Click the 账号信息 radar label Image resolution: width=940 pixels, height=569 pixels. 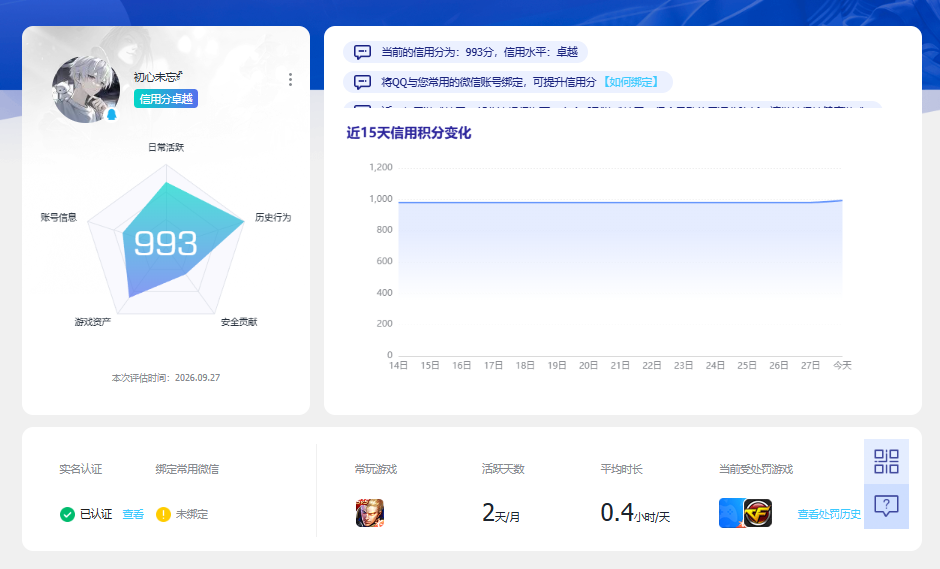(59, 217)
